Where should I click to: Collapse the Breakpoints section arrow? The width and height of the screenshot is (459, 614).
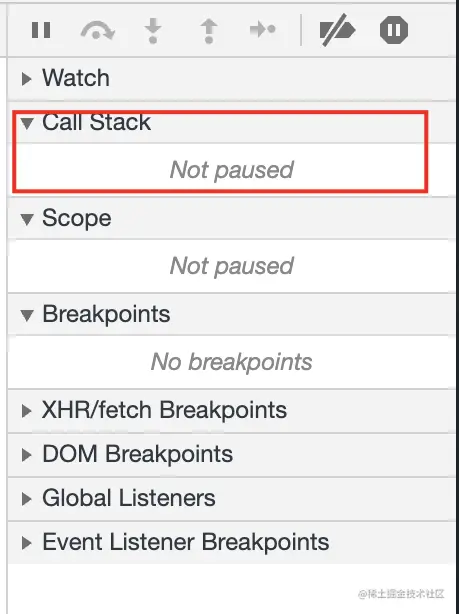point(27,315)
